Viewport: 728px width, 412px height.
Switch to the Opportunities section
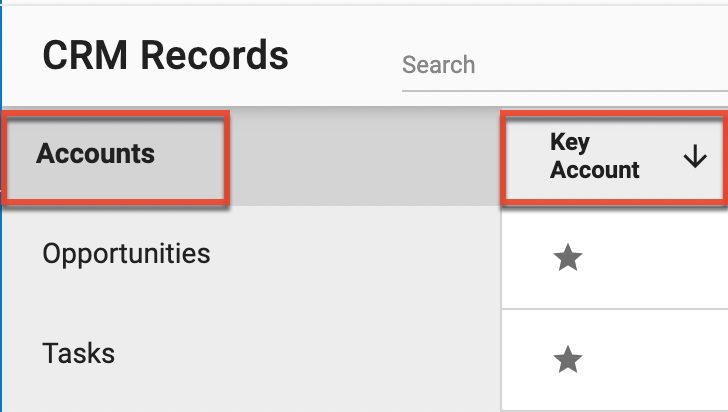pos(126,254)
